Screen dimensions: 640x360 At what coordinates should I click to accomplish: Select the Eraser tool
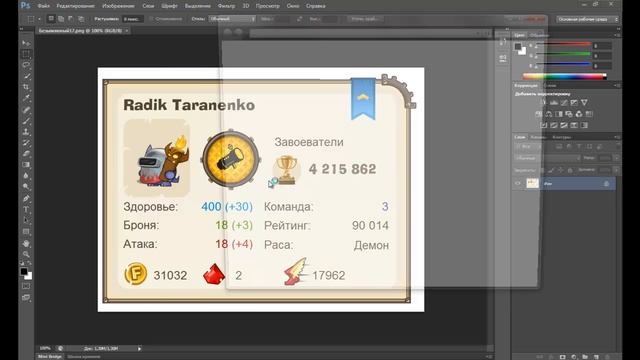pos(26,154)
